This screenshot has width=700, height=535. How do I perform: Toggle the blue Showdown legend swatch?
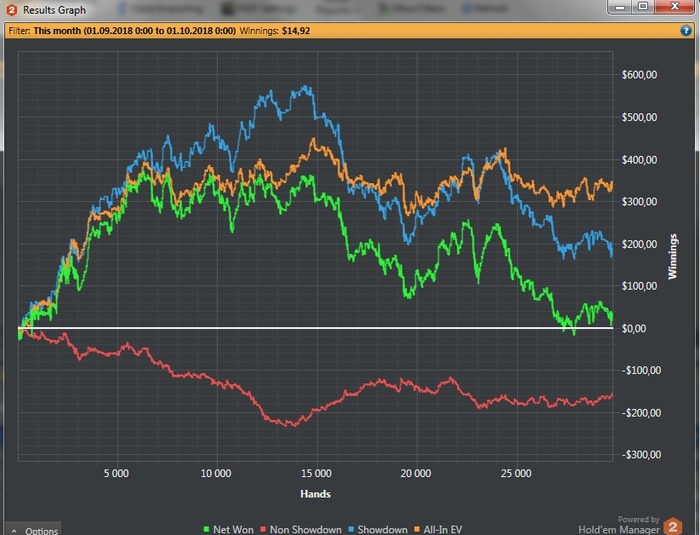tap(351, 530)
